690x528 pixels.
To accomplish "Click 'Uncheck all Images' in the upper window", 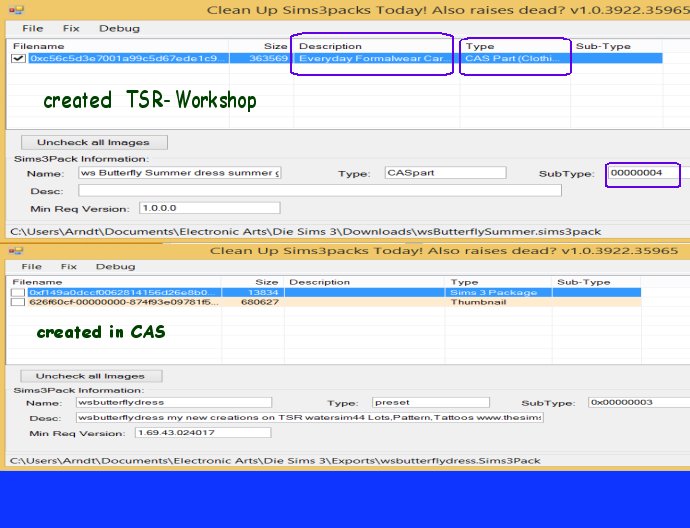I will pos(87,142).
